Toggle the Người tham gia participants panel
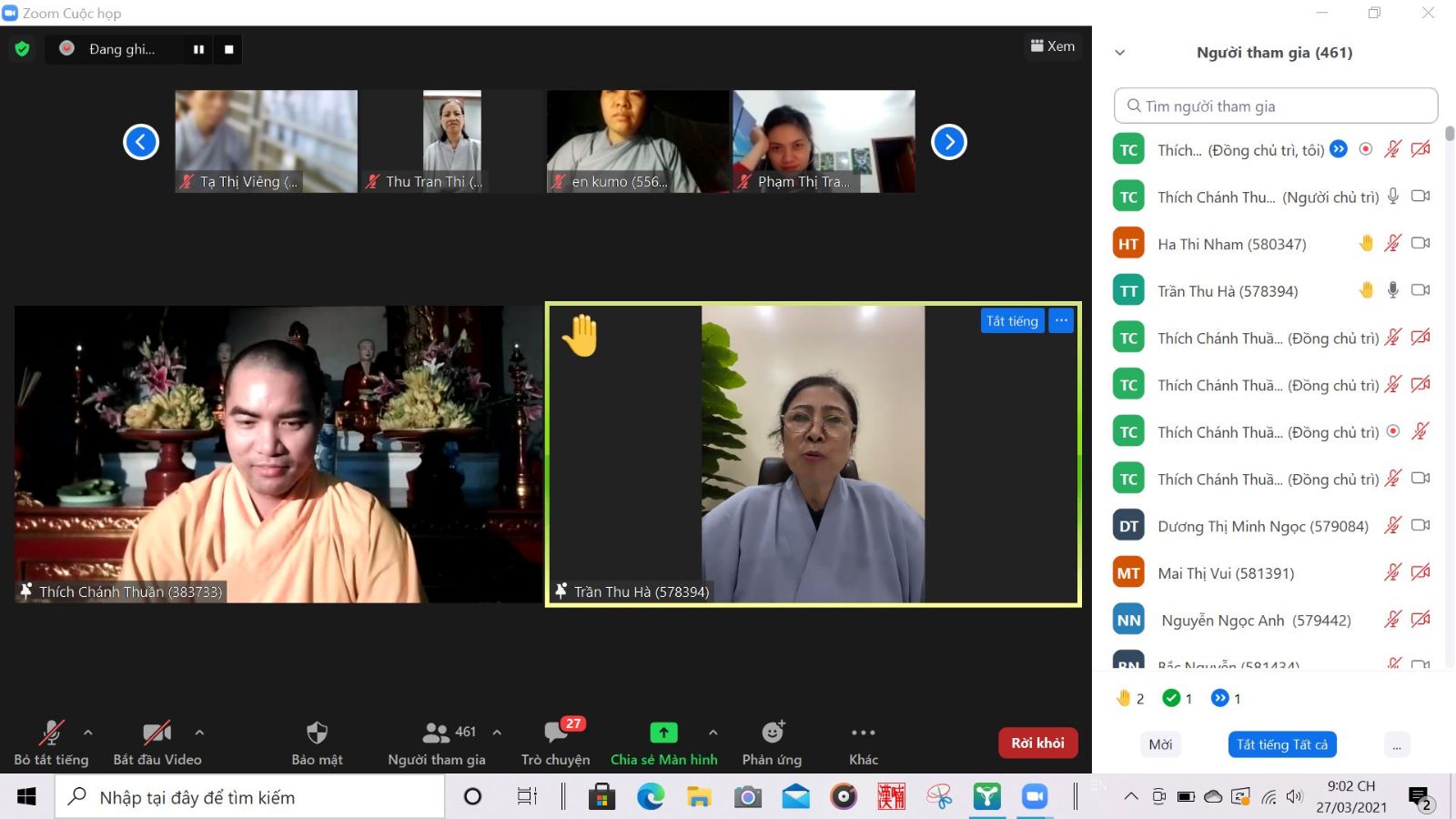This screenshot has width=1456, height=819. click(437, 743)
